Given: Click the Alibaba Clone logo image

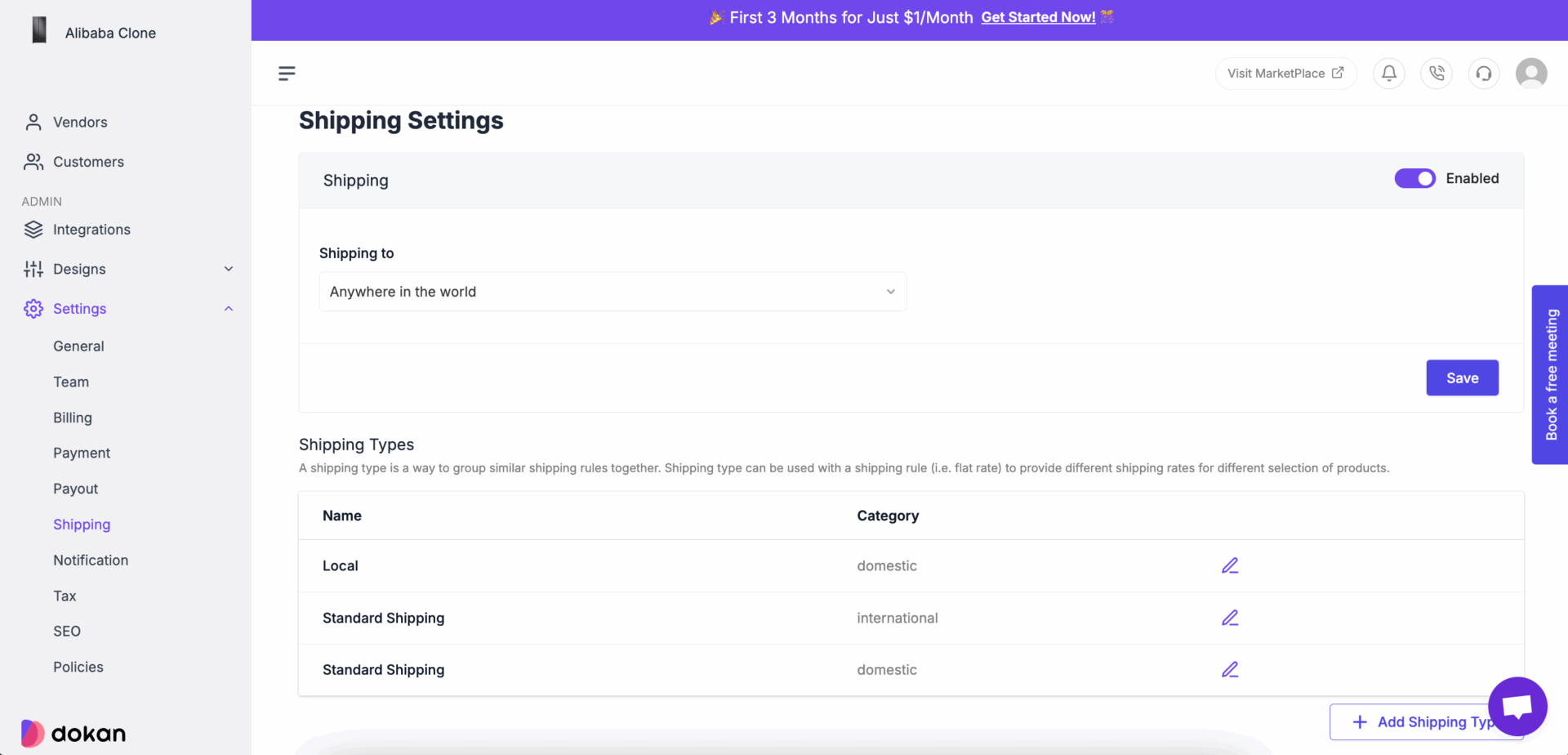Looking at the screenshot, I should click(x=39, y=30).
